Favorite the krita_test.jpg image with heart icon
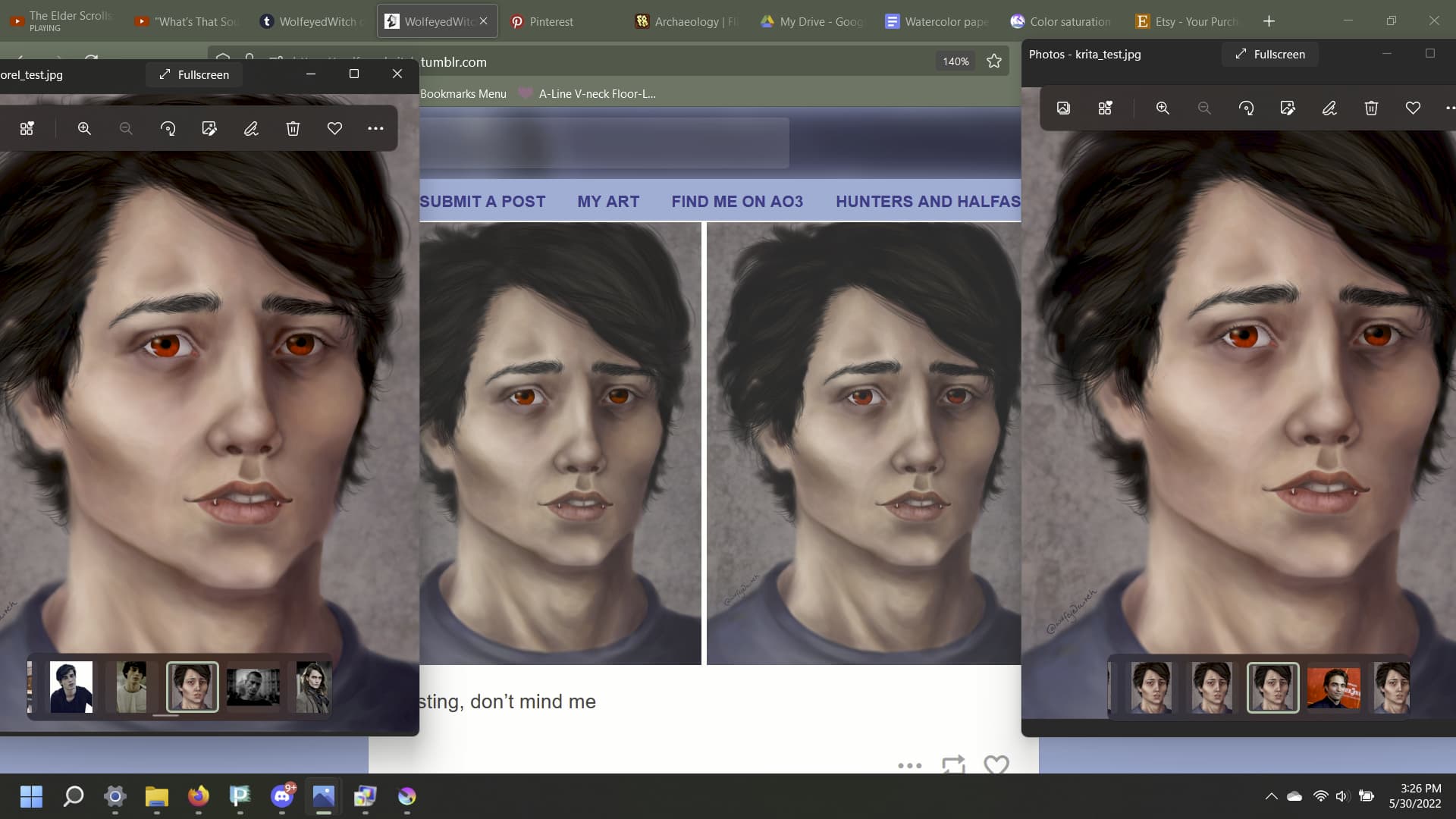The width and height of the screenshot is (1456, 819). 1413,108
